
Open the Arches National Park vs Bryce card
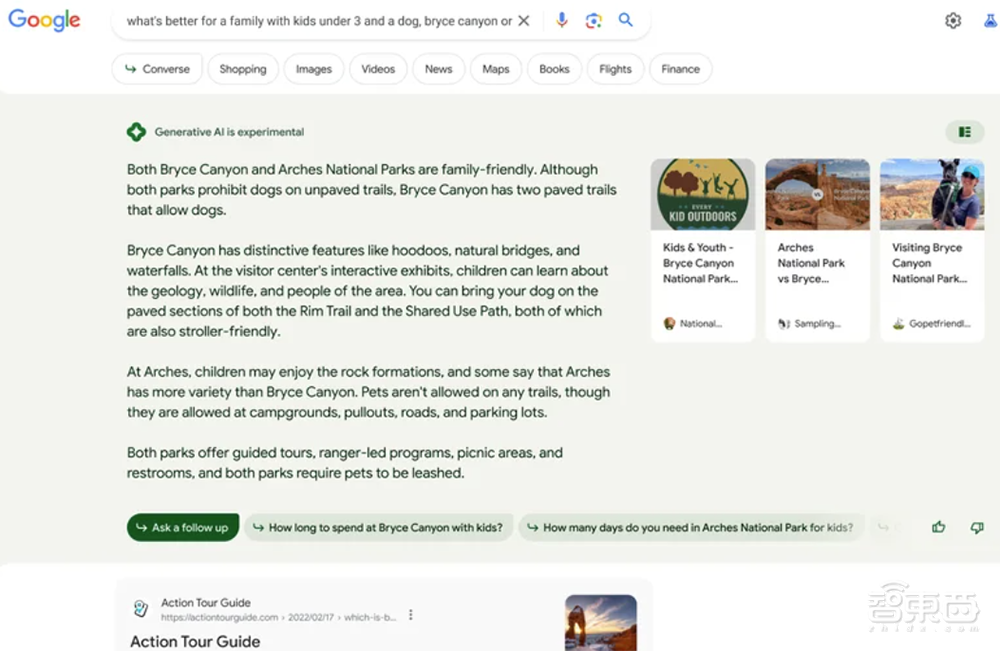point(817,250)
